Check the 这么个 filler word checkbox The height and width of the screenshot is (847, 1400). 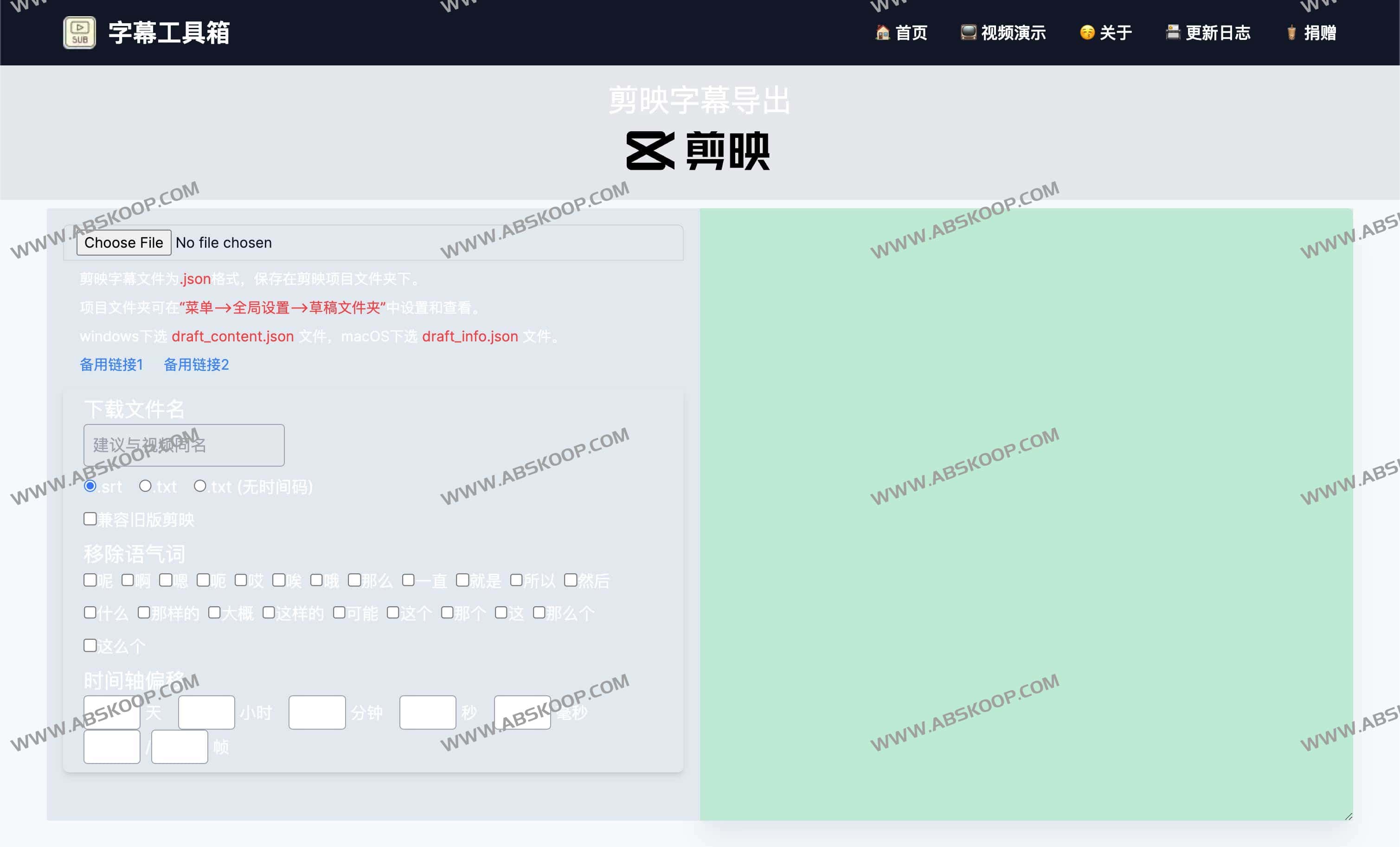90,645
